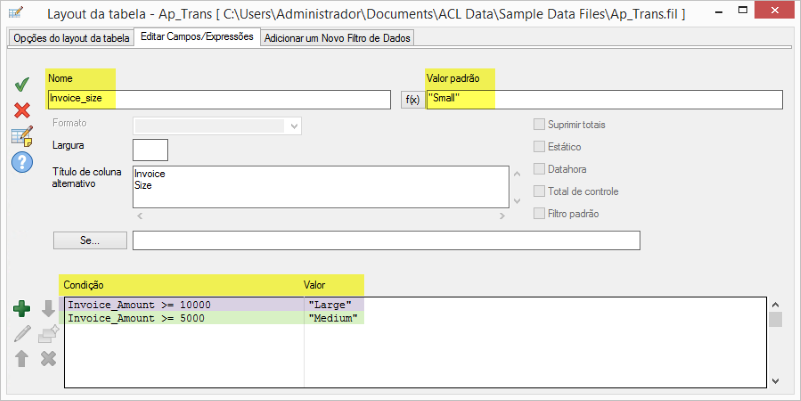Check the Total de controle option

coord(540,191)
